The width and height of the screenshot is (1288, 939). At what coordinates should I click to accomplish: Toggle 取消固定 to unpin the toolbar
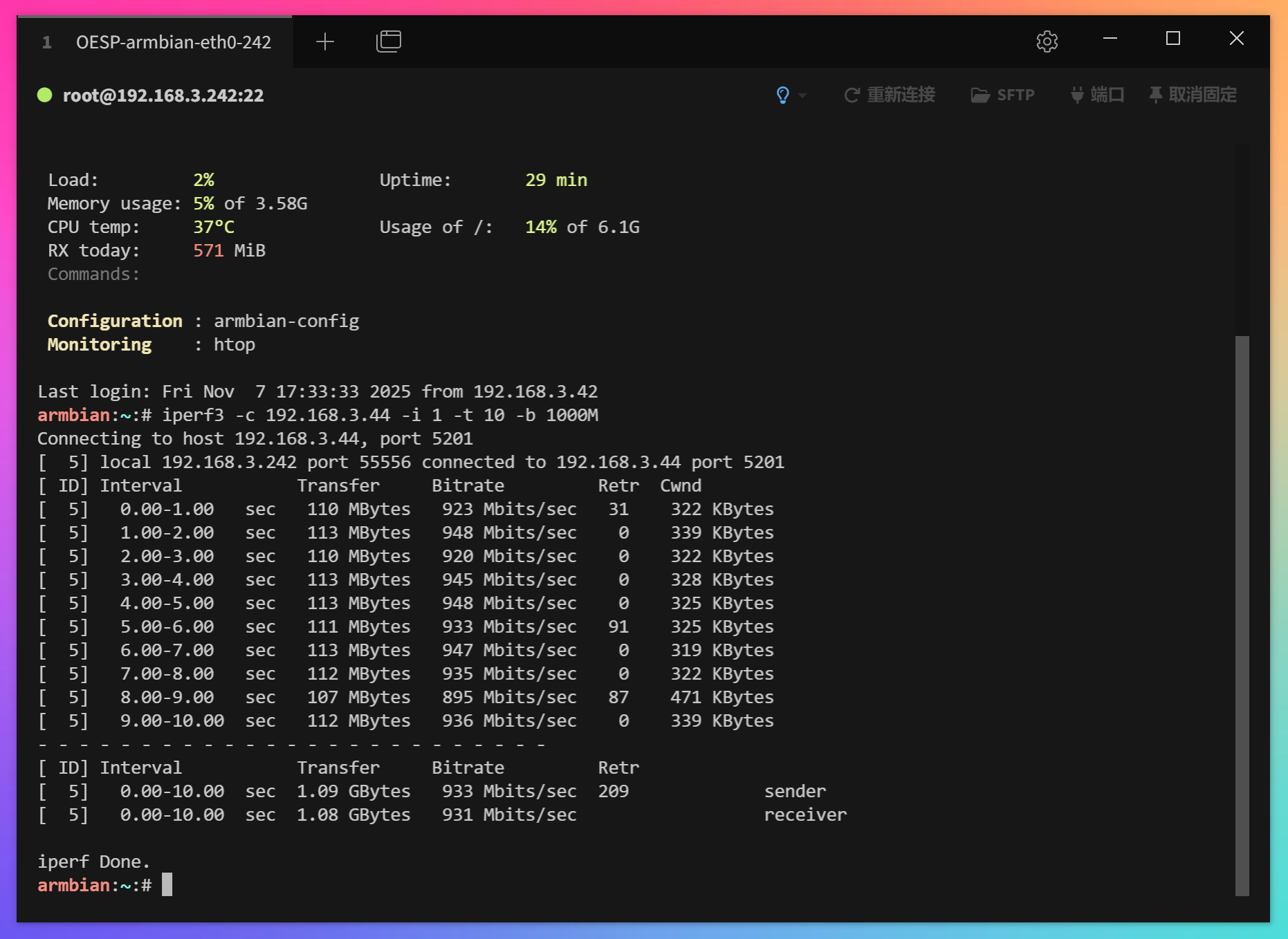coord(1193,95)
